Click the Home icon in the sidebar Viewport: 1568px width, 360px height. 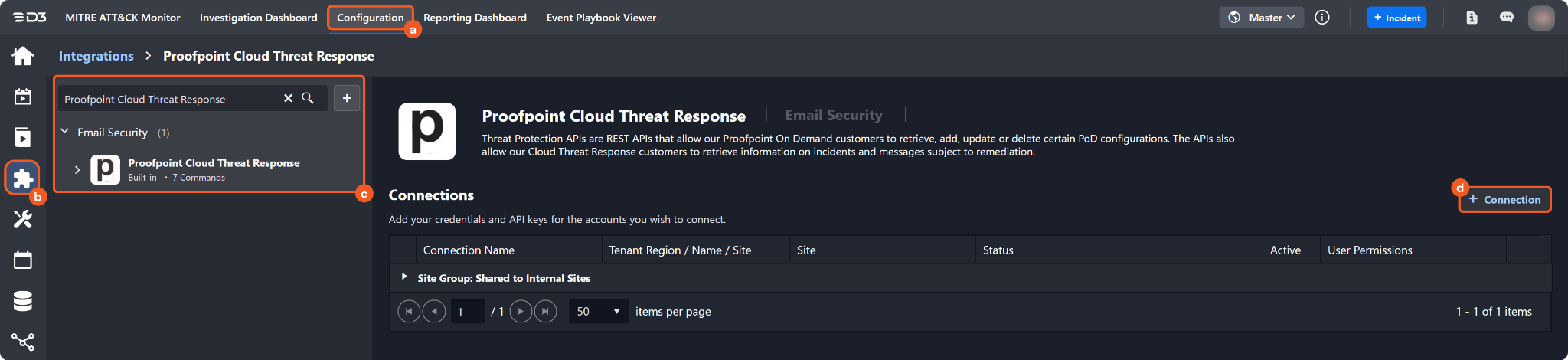point(23,56)
